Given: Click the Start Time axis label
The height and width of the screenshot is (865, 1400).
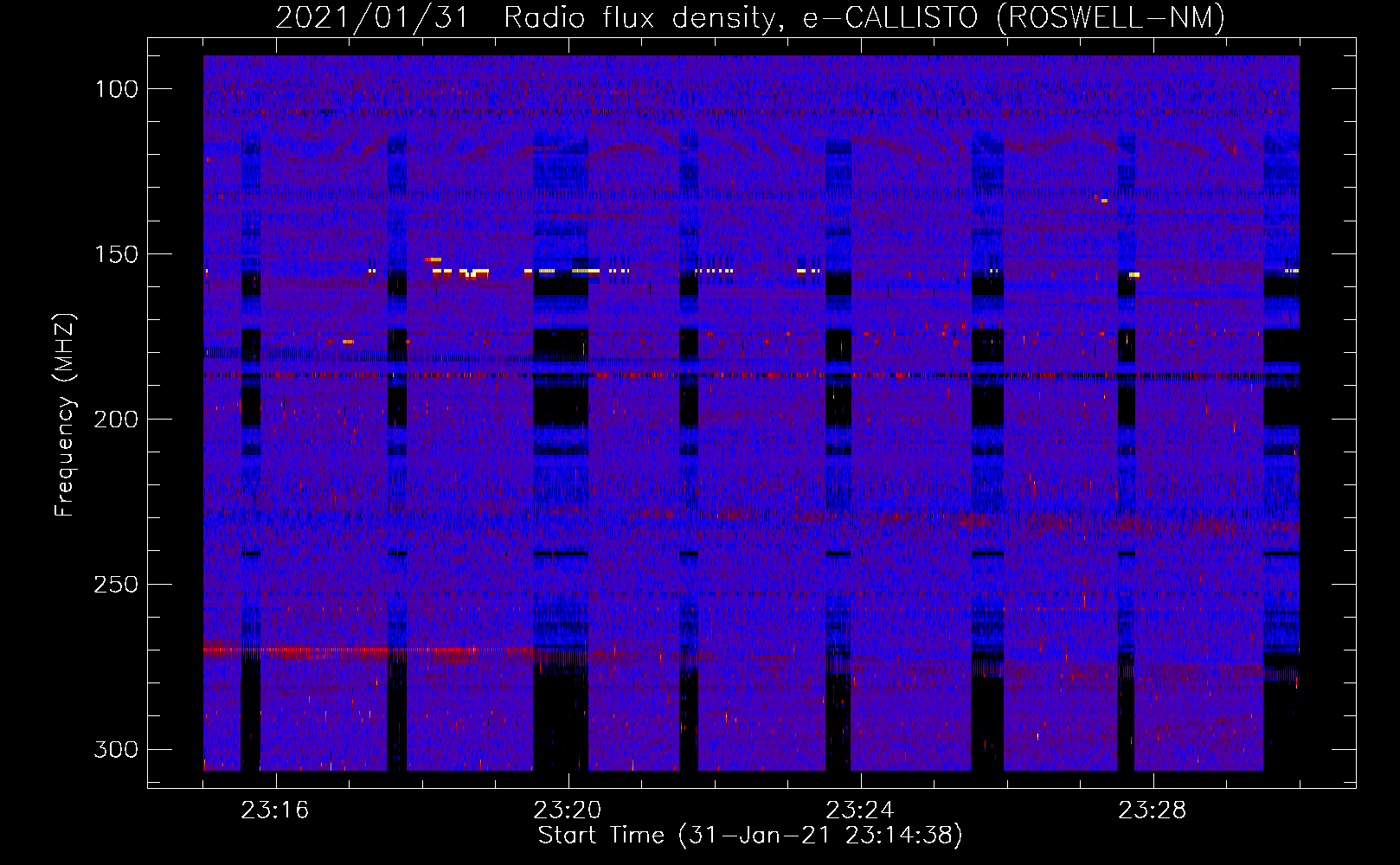Looking at the screenshot, I should pos(750,836).
